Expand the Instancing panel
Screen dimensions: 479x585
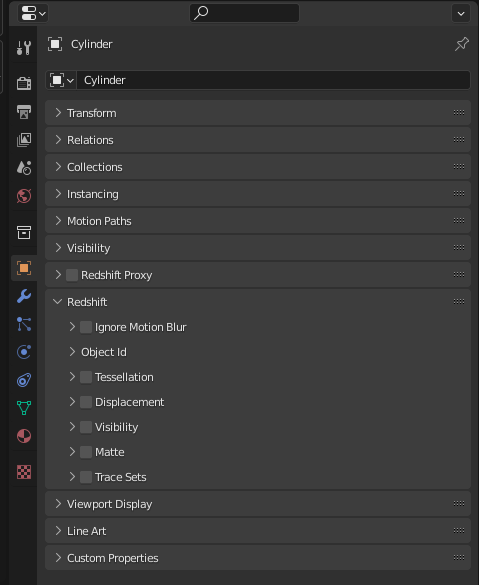pos(258,194)
